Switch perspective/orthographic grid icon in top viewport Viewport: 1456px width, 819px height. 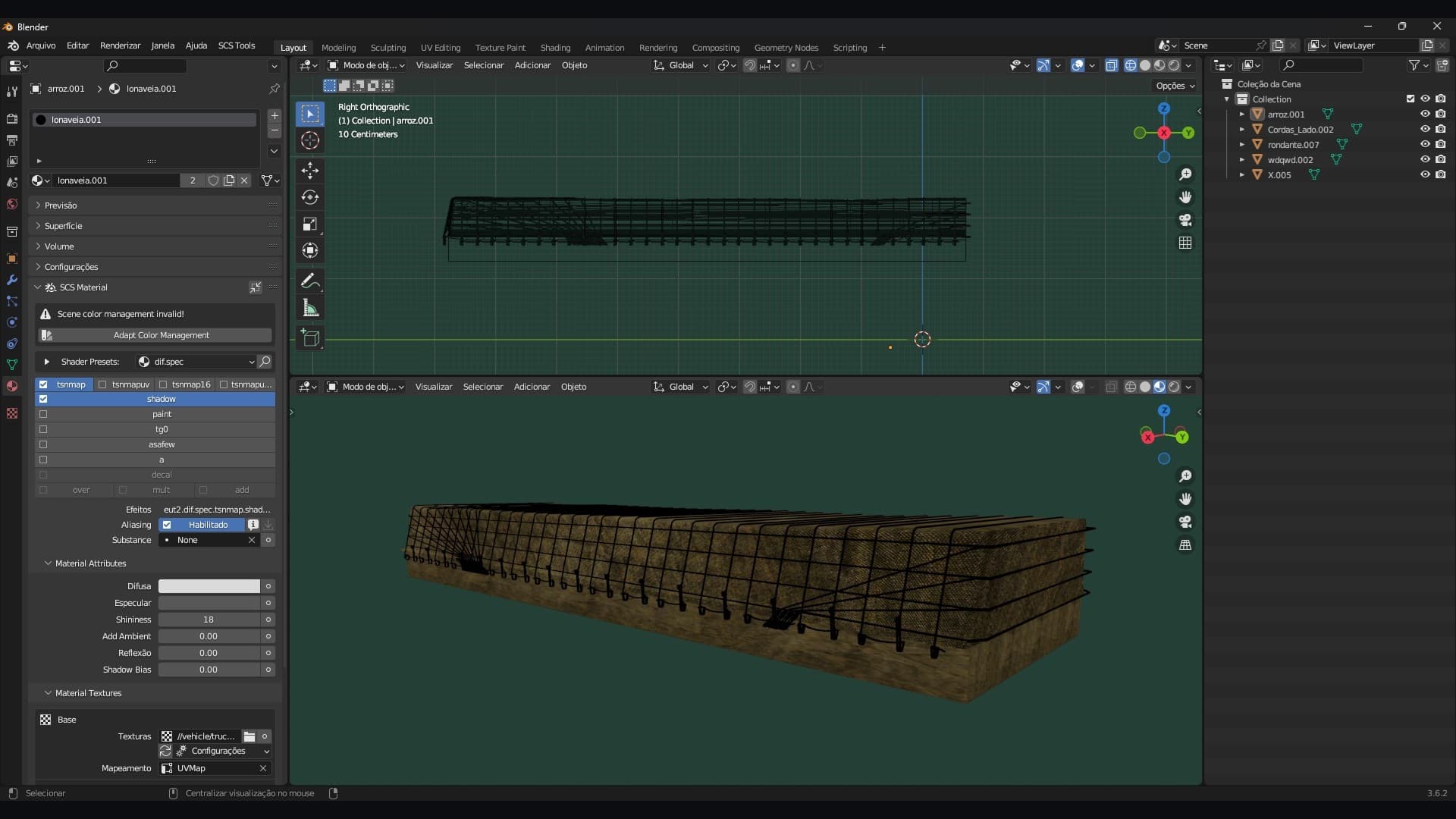1185,243
